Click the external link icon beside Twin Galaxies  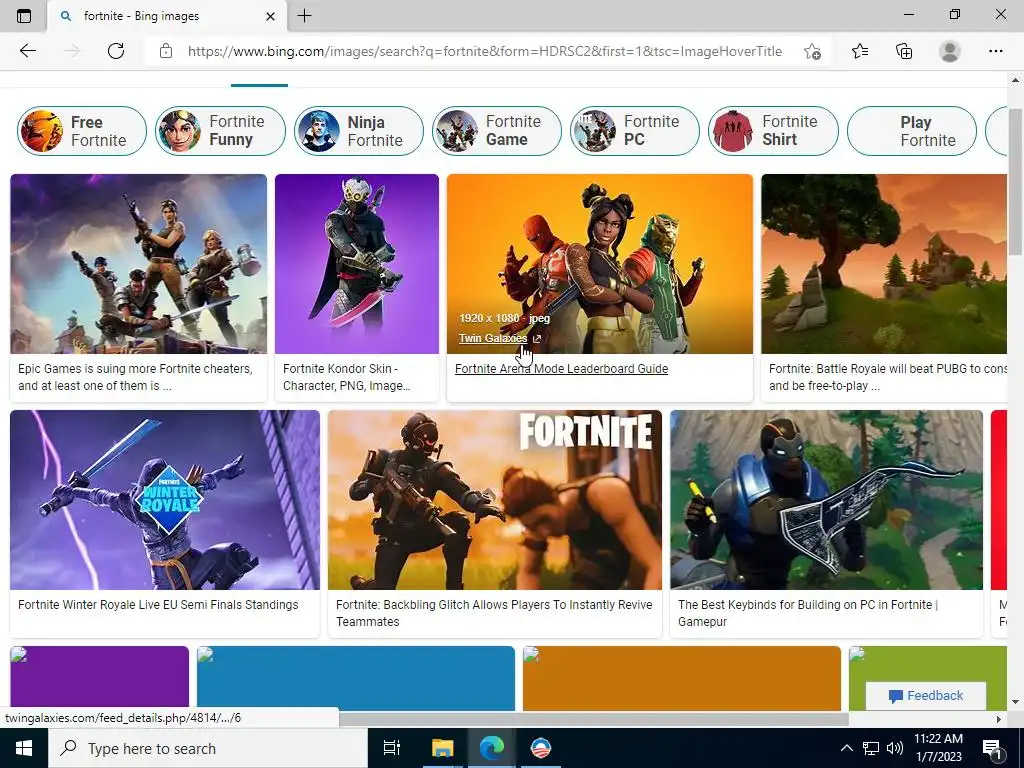[x=537, y=338]
